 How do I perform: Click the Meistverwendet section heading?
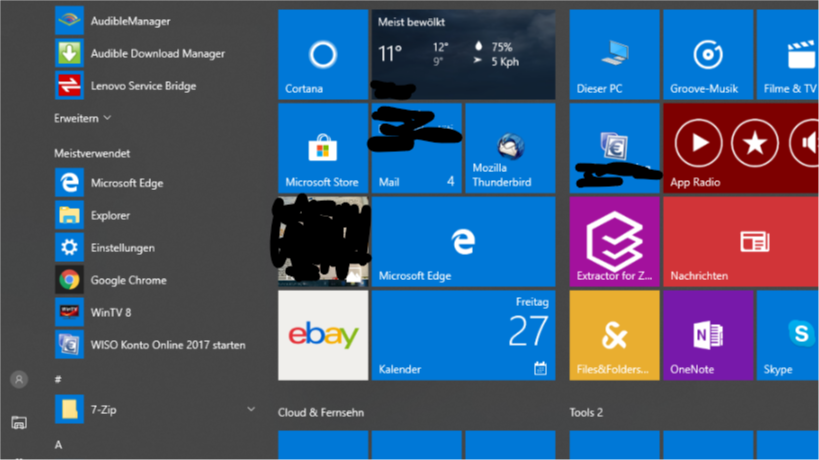(x=92, y=154)
